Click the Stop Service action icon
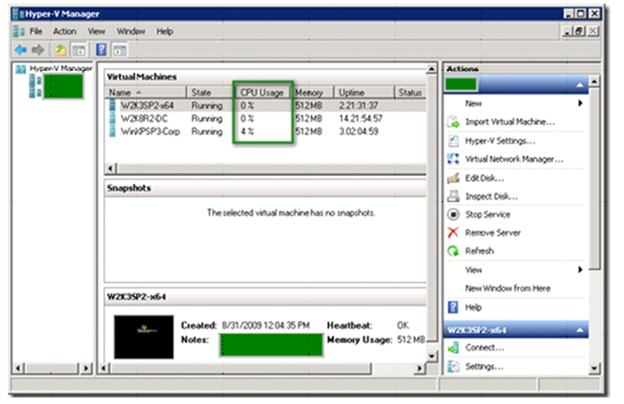This screenshot has width=624, height=404. (x=453, y=214)
